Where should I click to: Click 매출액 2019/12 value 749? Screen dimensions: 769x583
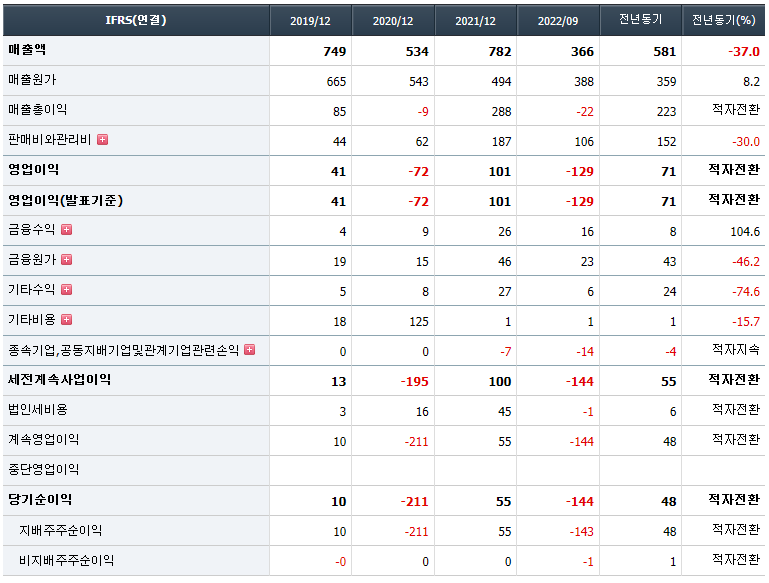[x=335, y=51]
